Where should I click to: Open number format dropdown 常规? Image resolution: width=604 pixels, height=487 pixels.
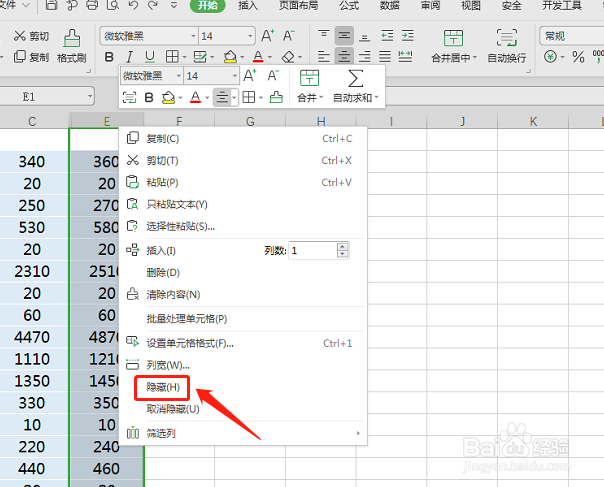tap(572, 36)
